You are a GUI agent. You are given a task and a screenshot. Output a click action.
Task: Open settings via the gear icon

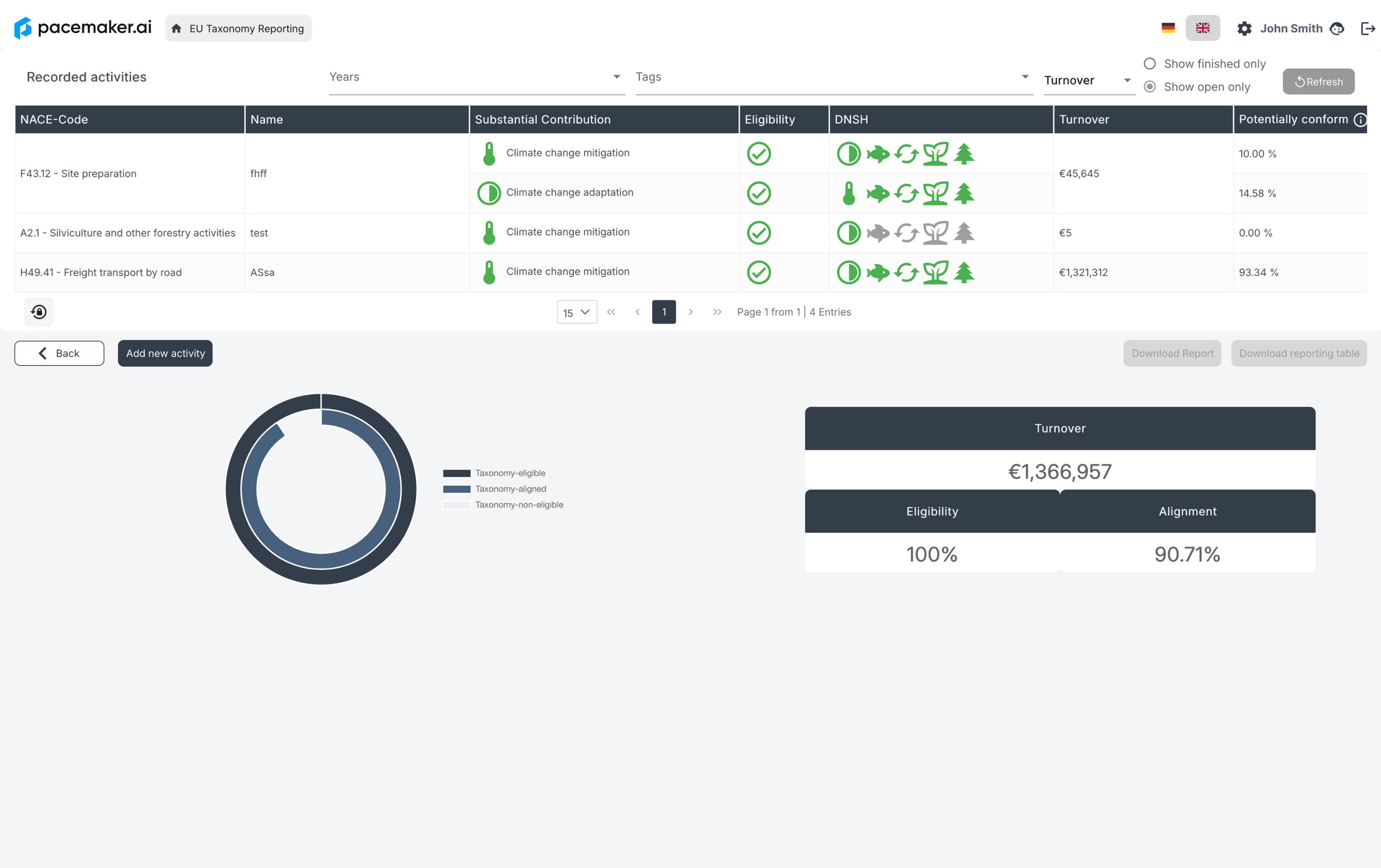[x=1244, y=29]
